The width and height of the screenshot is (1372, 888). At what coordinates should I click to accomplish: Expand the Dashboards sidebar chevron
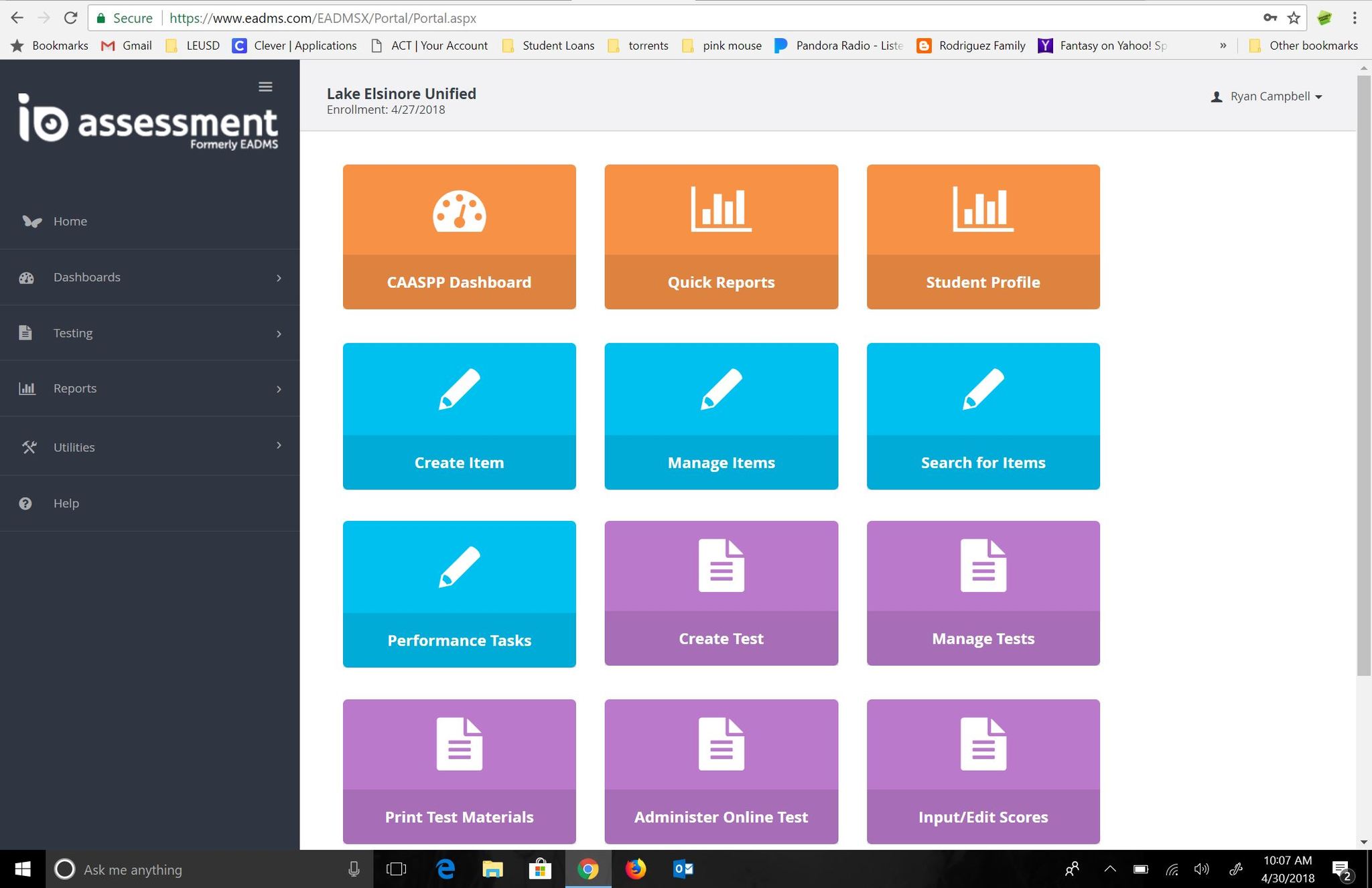tap(279, 278)
